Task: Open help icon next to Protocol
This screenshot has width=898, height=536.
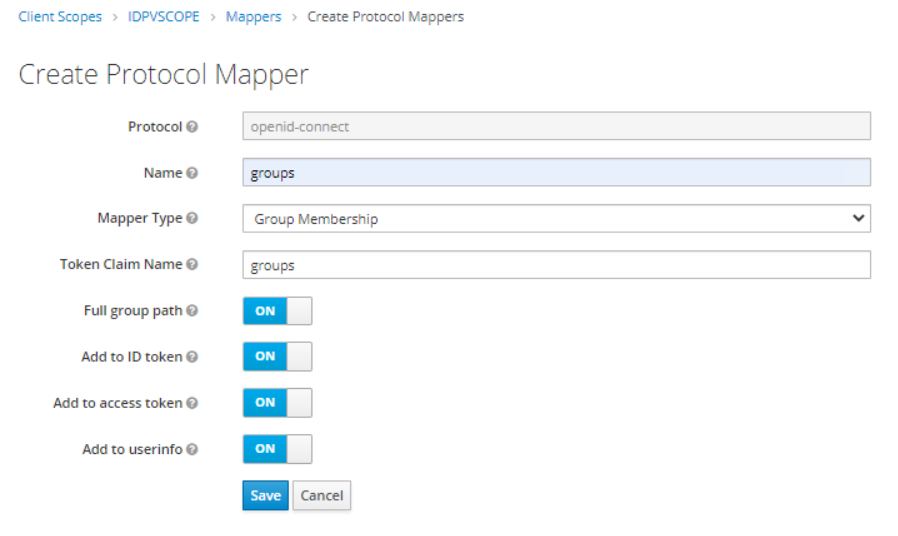Action: tap(192, 127)
